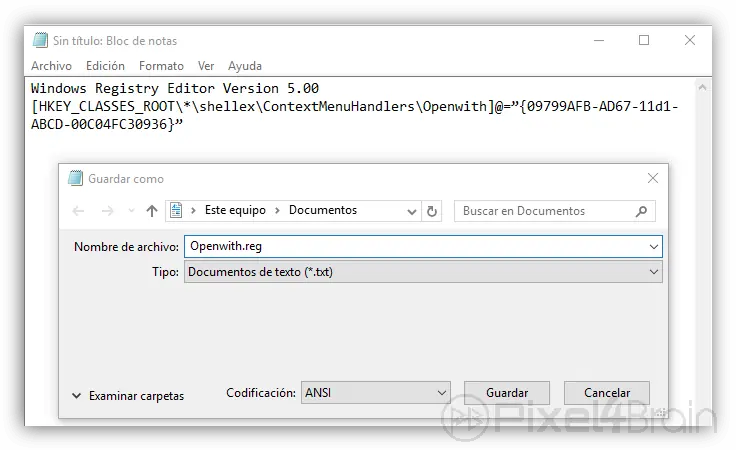Maximize the Bloc de notas window
The width and height of the screenshot is (736, 450).
pyautogui.click(x=644, y=40)
